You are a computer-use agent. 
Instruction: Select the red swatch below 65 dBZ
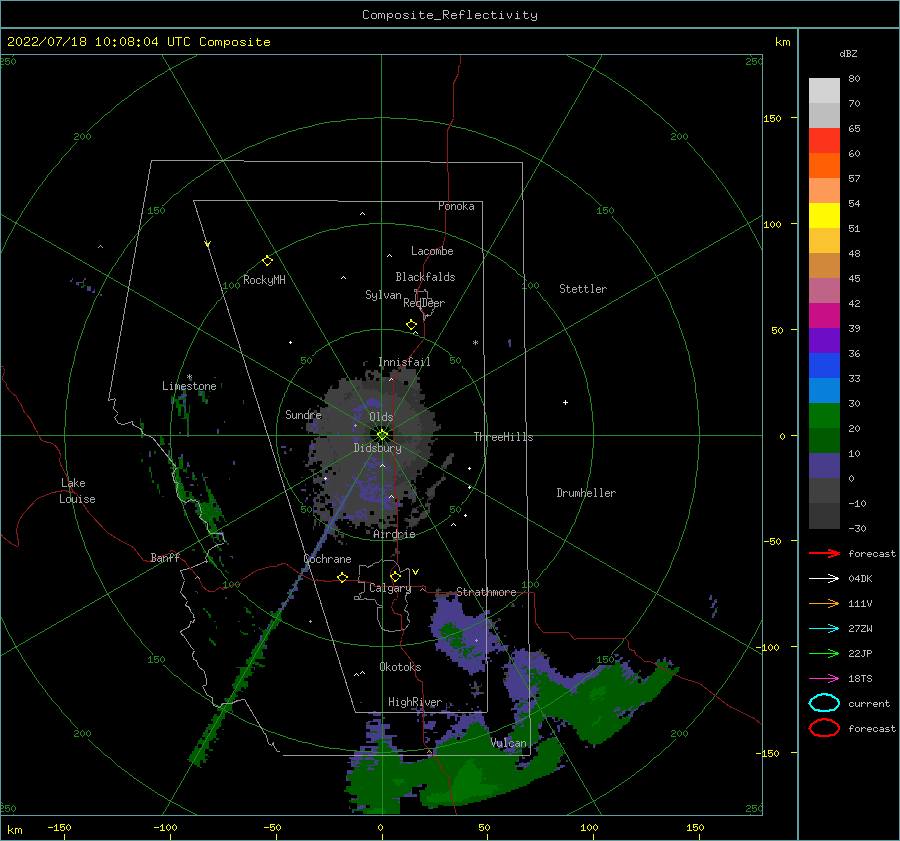coord(824,141)
